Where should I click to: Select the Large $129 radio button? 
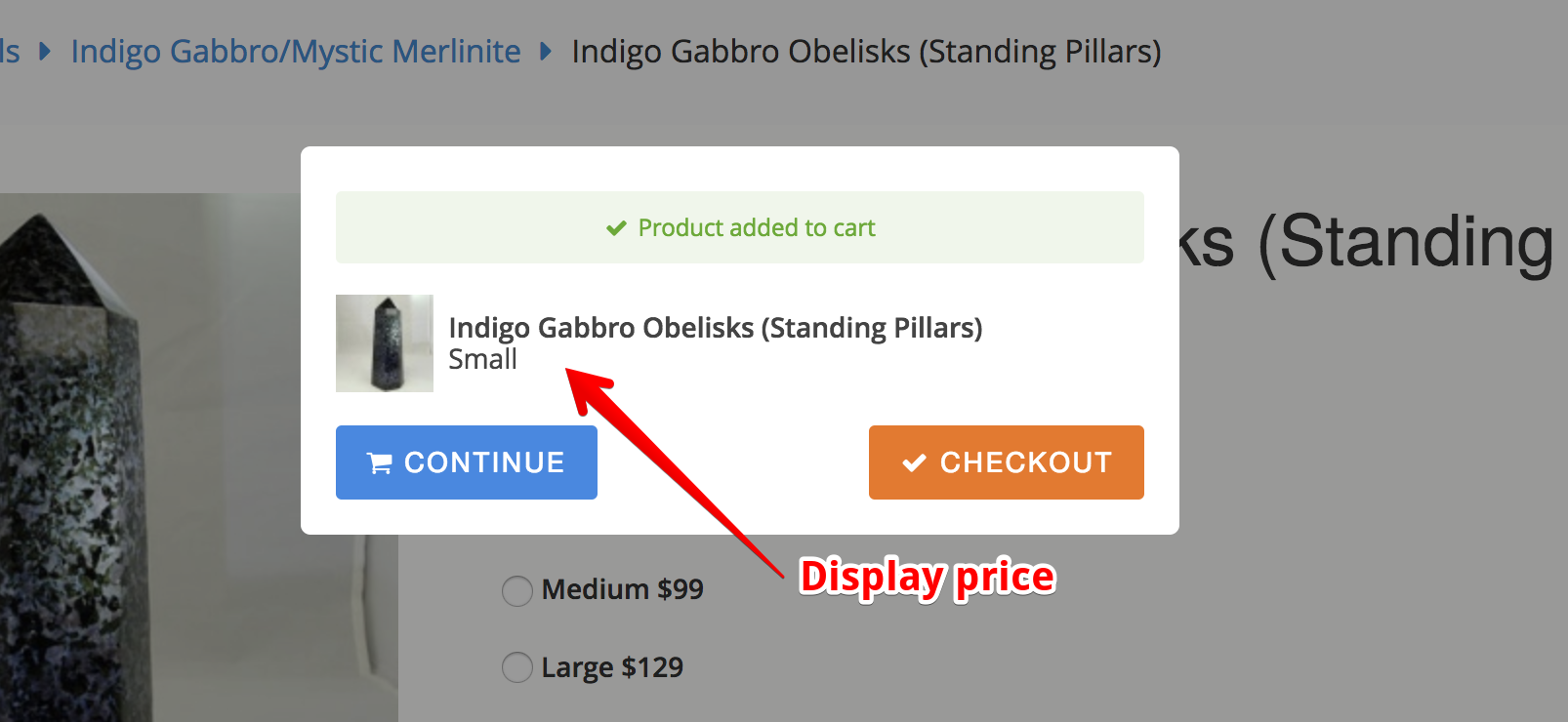[x=516, y=668]
